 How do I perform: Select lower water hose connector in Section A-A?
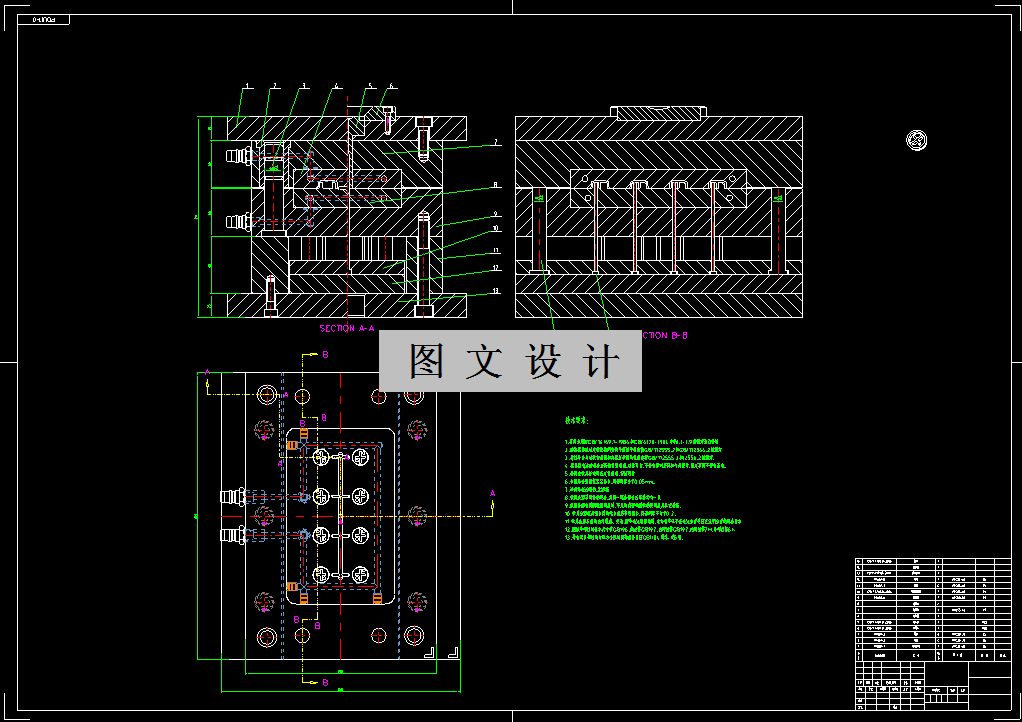click(x=239, y=222)
